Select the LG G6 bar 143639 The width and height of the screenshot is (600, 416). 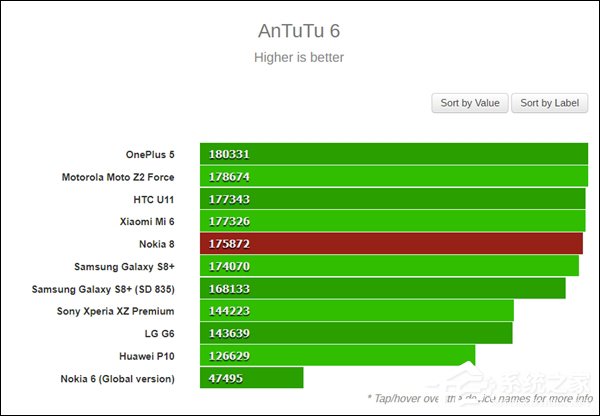click(x=356, y=333)
